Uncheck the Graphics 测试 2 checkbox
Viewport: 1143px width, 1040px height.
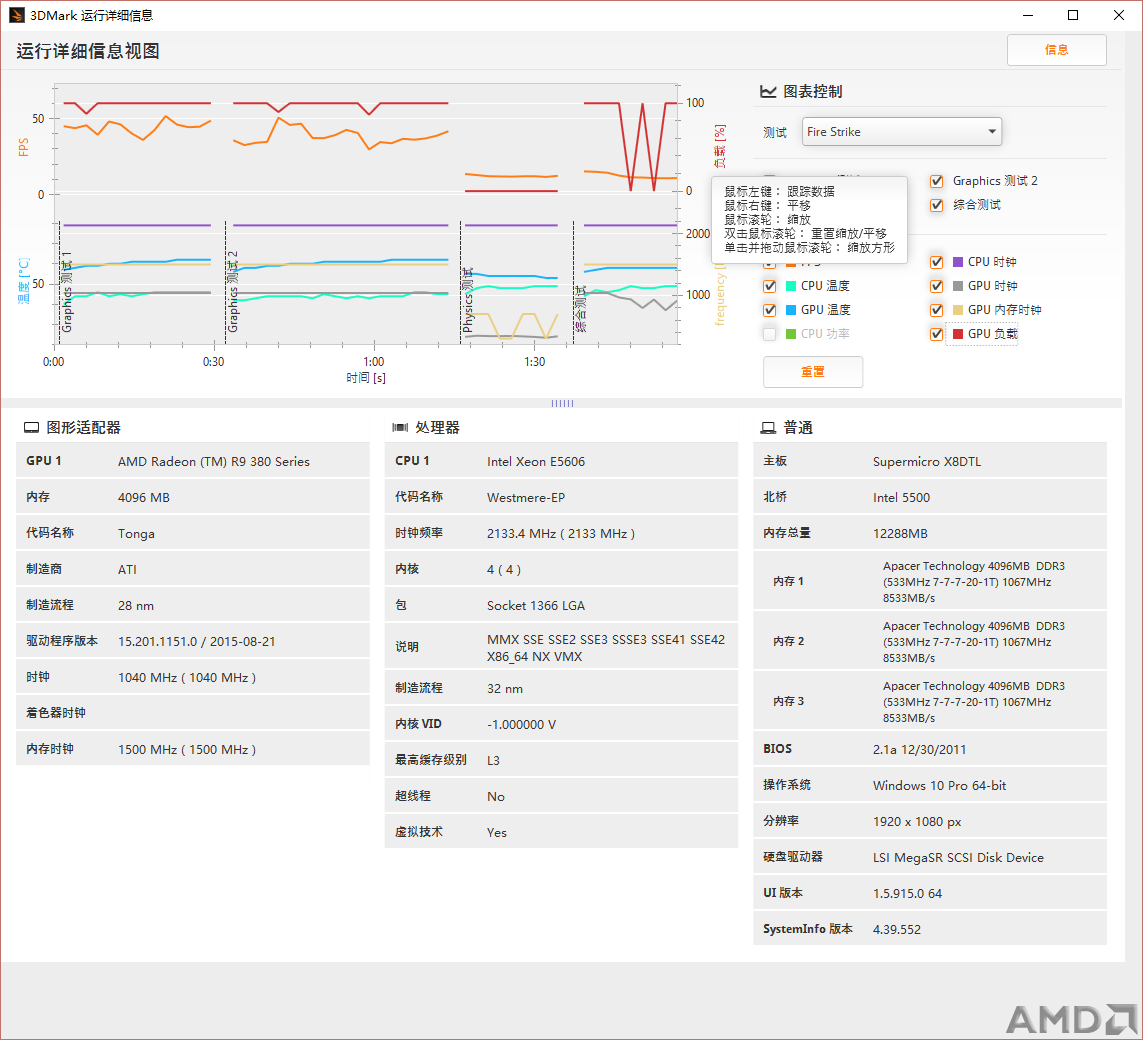click(937, 181)
